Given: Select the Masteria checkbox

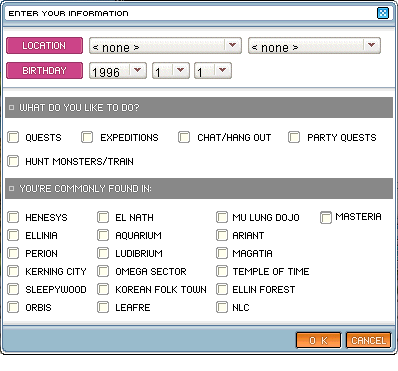Looking at the screenshot, I should click(x=326, y=218).
